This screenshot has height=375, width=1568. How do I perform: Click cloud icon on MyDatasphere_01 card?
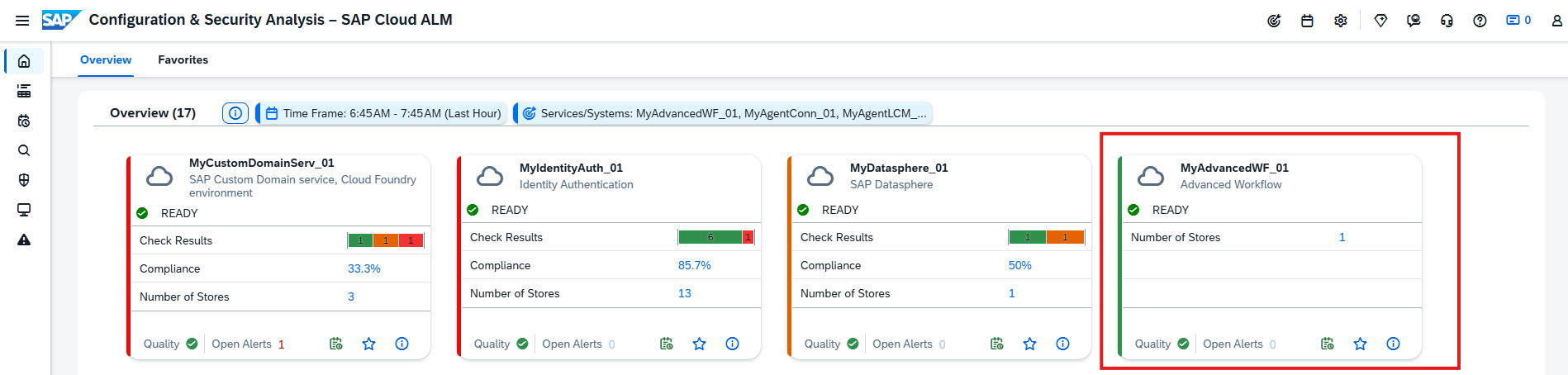tap(820, 176)
